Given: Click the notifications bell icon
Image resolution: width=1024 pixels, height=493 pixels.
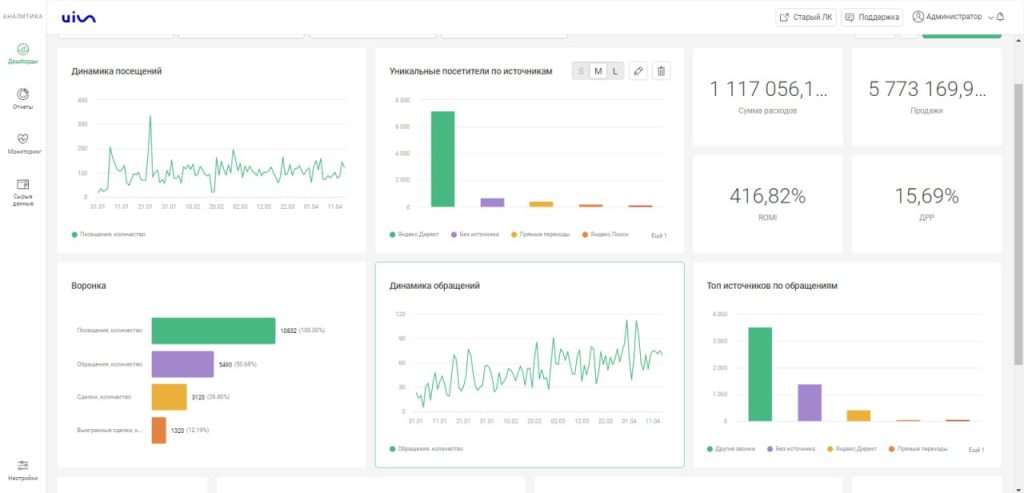Looking at the screenshot, I should point(1000,17).
